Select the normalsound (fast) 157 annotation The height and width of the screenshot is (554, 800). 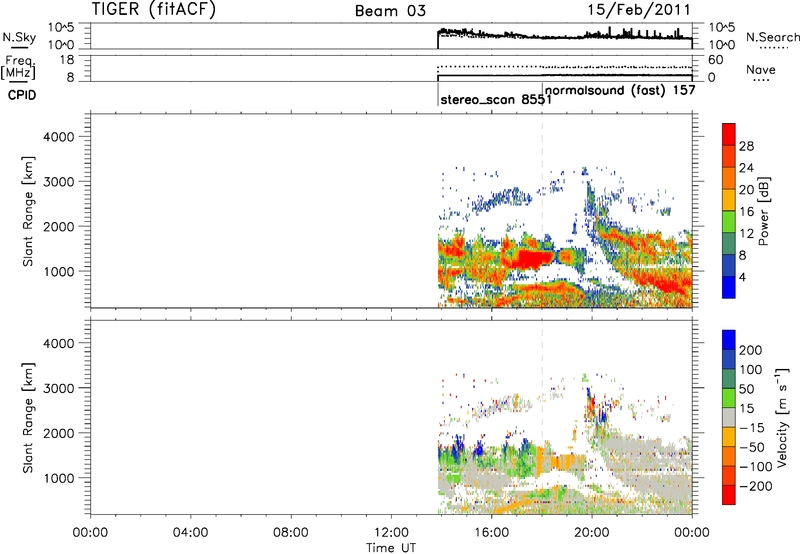620,90
